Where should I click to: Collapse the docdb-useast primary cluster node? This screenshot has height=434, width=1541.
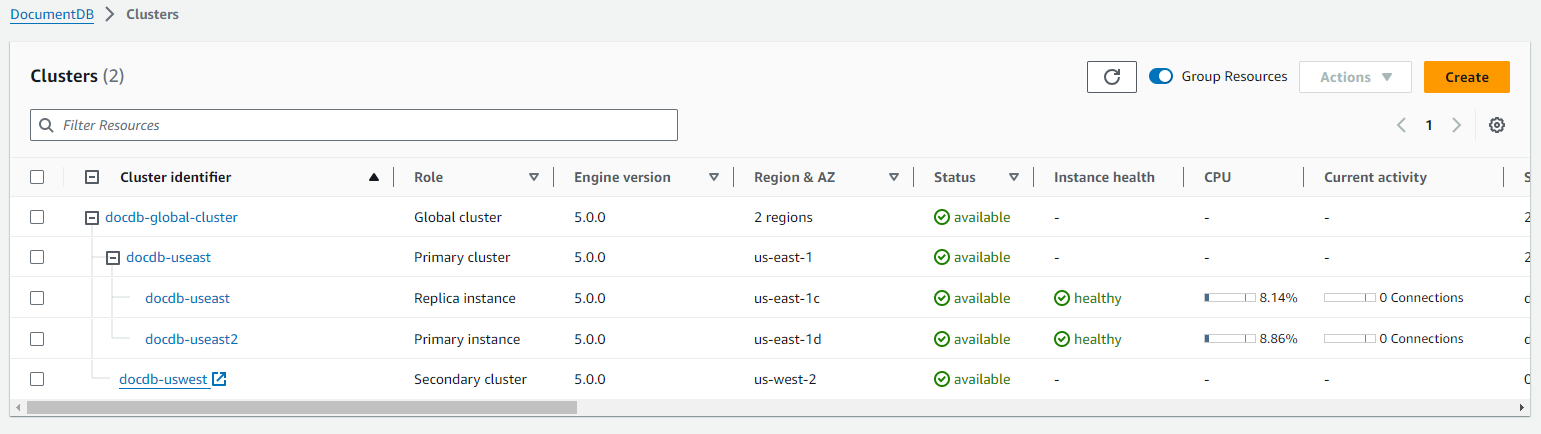click(113, 257)
